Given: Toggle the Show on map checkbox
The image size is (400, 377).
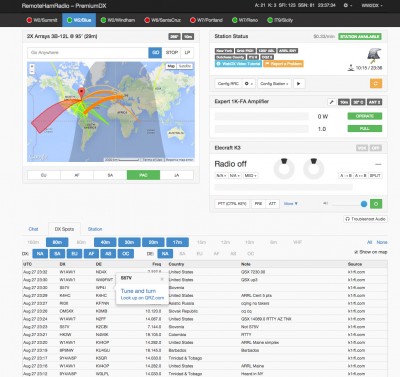Looking at the screenshot, I should coord(356,252).
